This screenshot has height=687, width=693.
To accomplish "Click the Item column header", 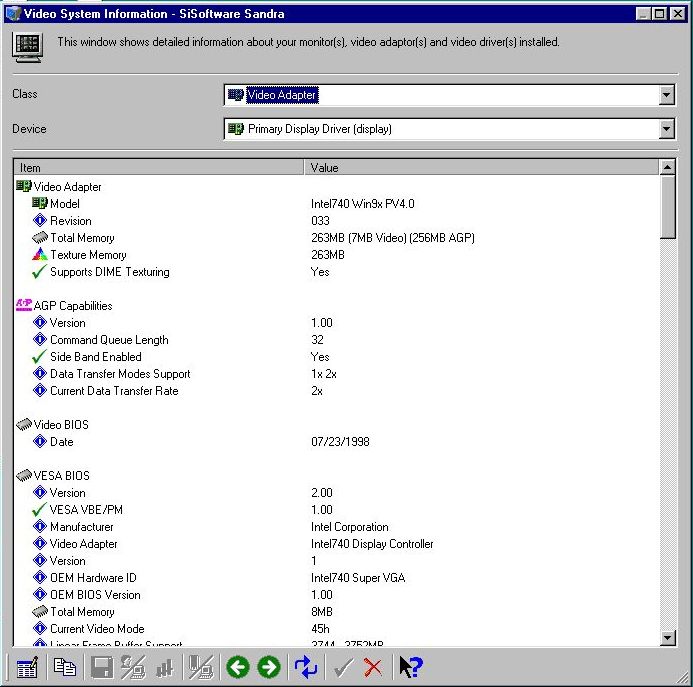I will coord(159,168).
